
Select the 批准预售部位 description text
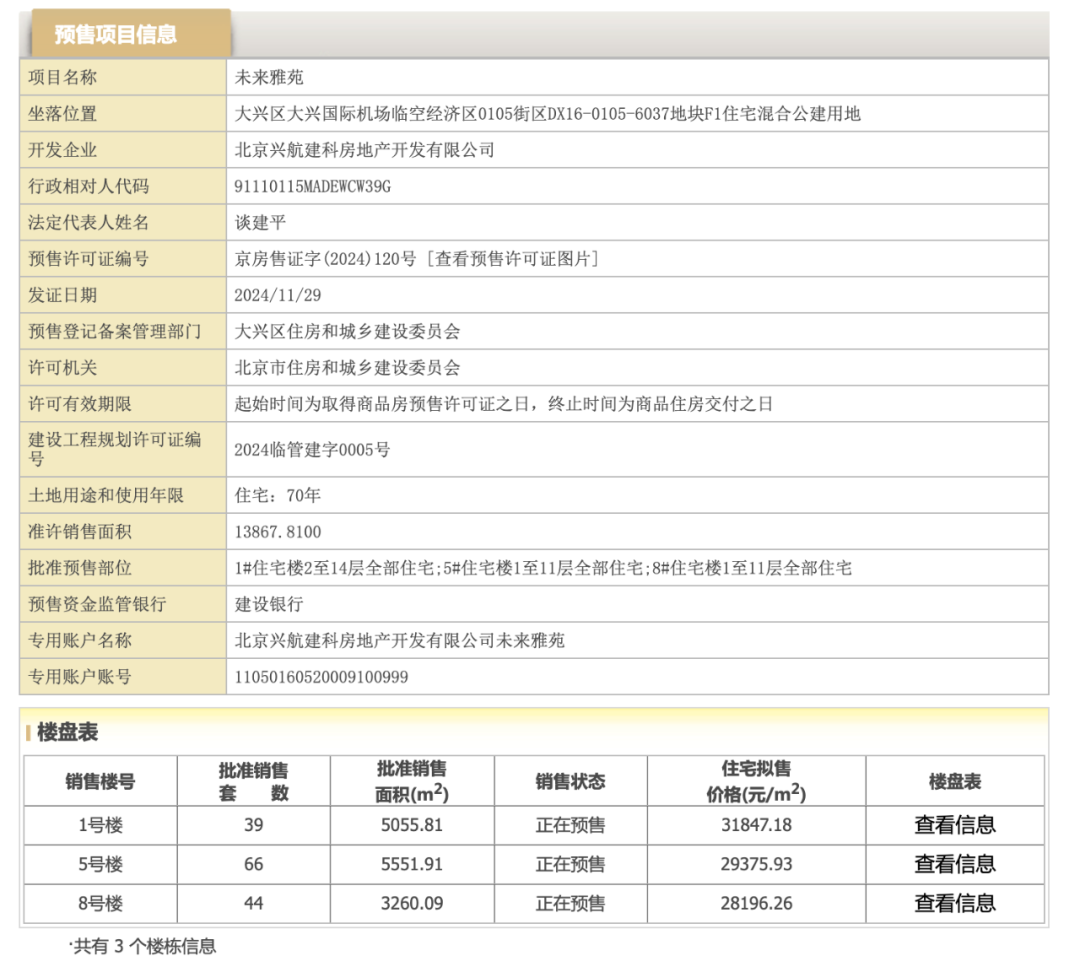[x=543, y=568]
